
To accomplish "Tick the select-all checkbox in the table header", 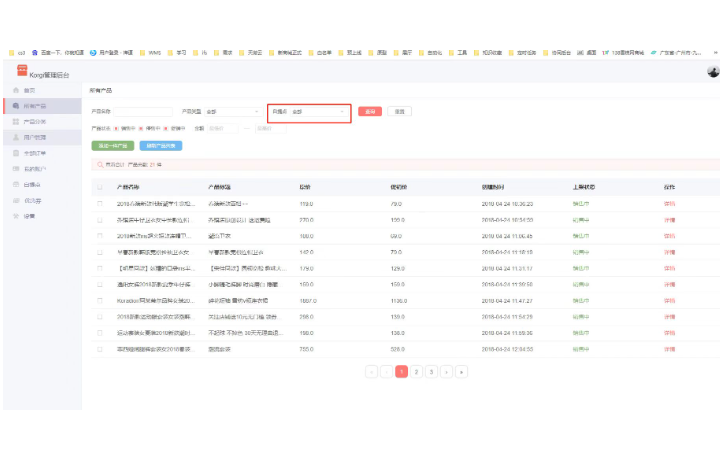I will [x=99, y=187].
